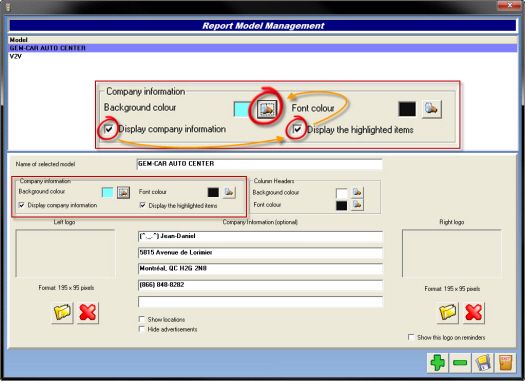Click the Left logo preview box
Image resolution: width=525 pixels, height=381 pixels.
pyautogui.click(x=65, y=253)
